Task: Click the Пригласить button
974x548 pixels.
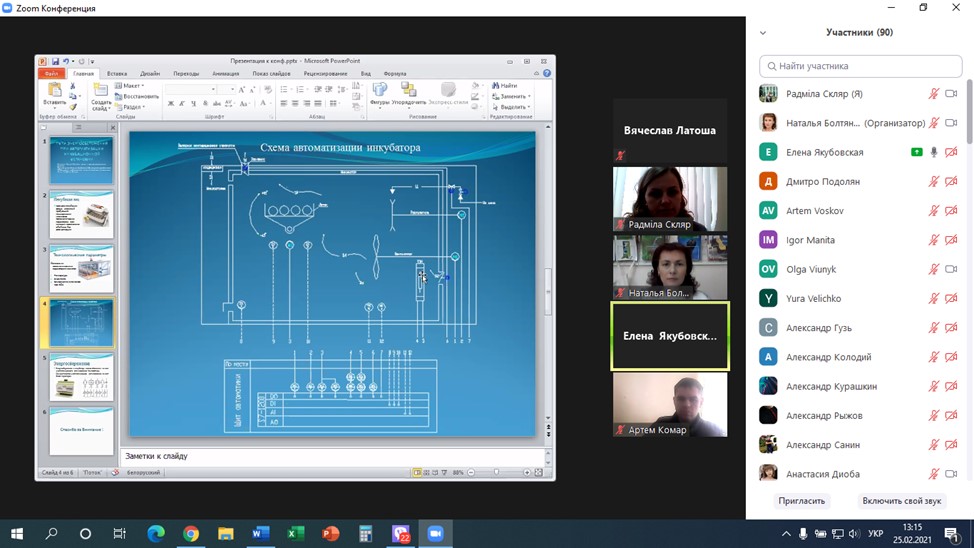Action: [x=802, y=501]
